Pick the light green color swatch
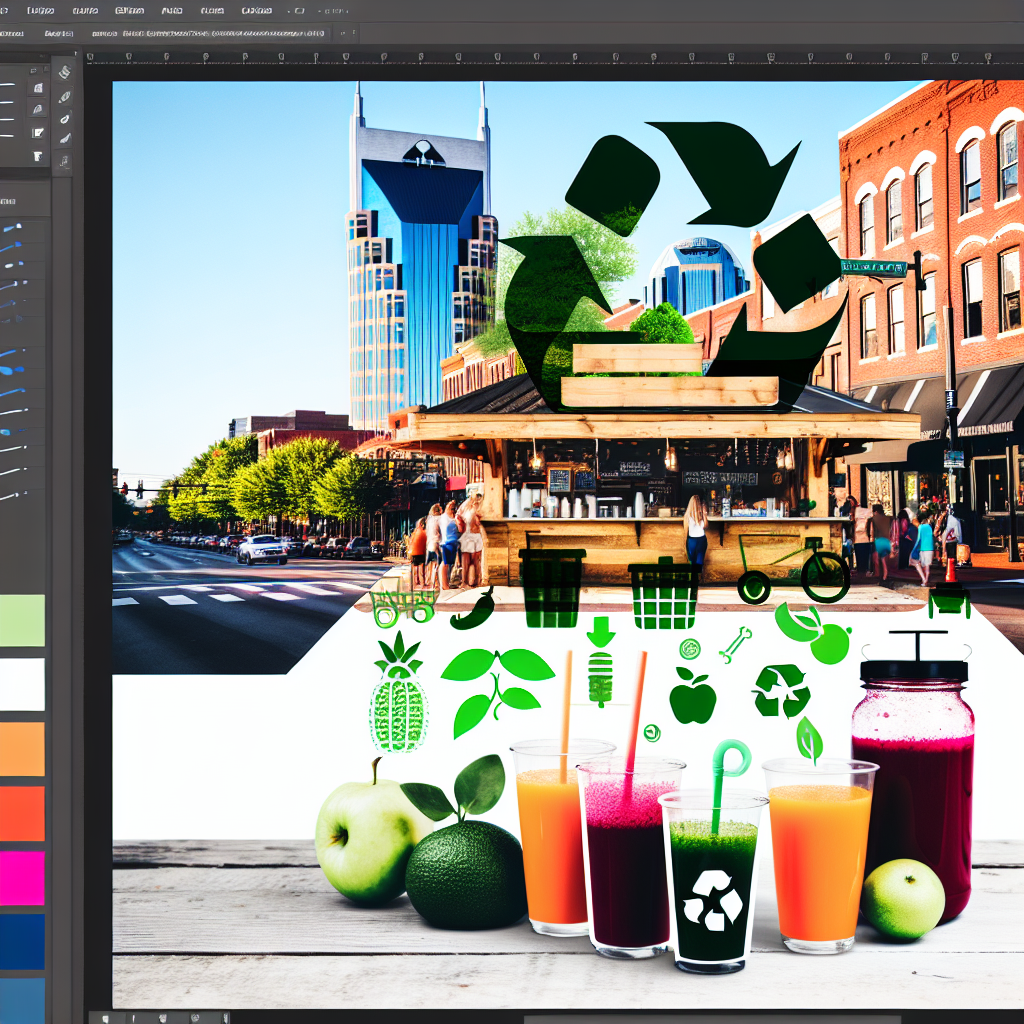The width and height of the screenshot is (1024, 1024). 22,620
